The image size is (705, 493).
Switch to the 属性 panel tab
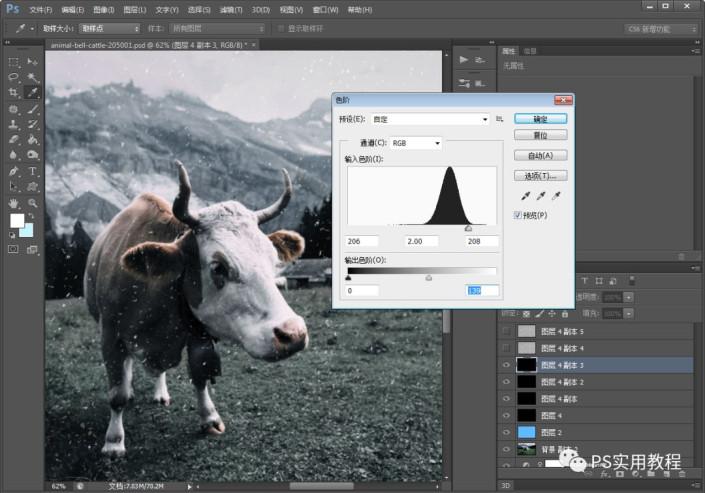pyautogui.click(x=509, y=51)
